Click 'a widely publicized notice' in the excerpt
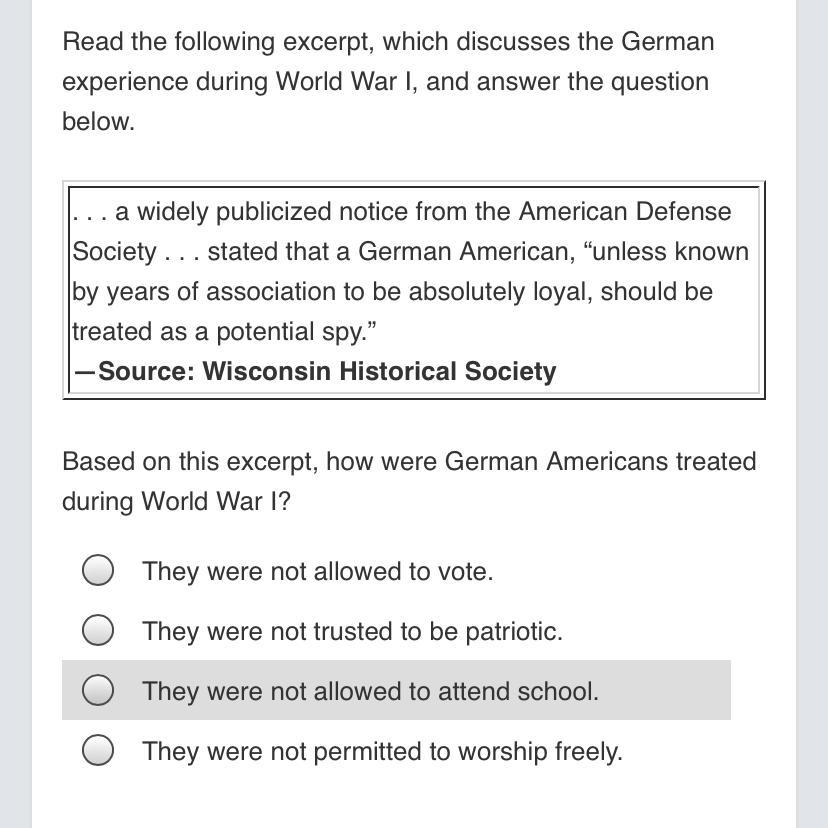Image resolution: width=828 pixels, height=828 pixels. point(224,212)
